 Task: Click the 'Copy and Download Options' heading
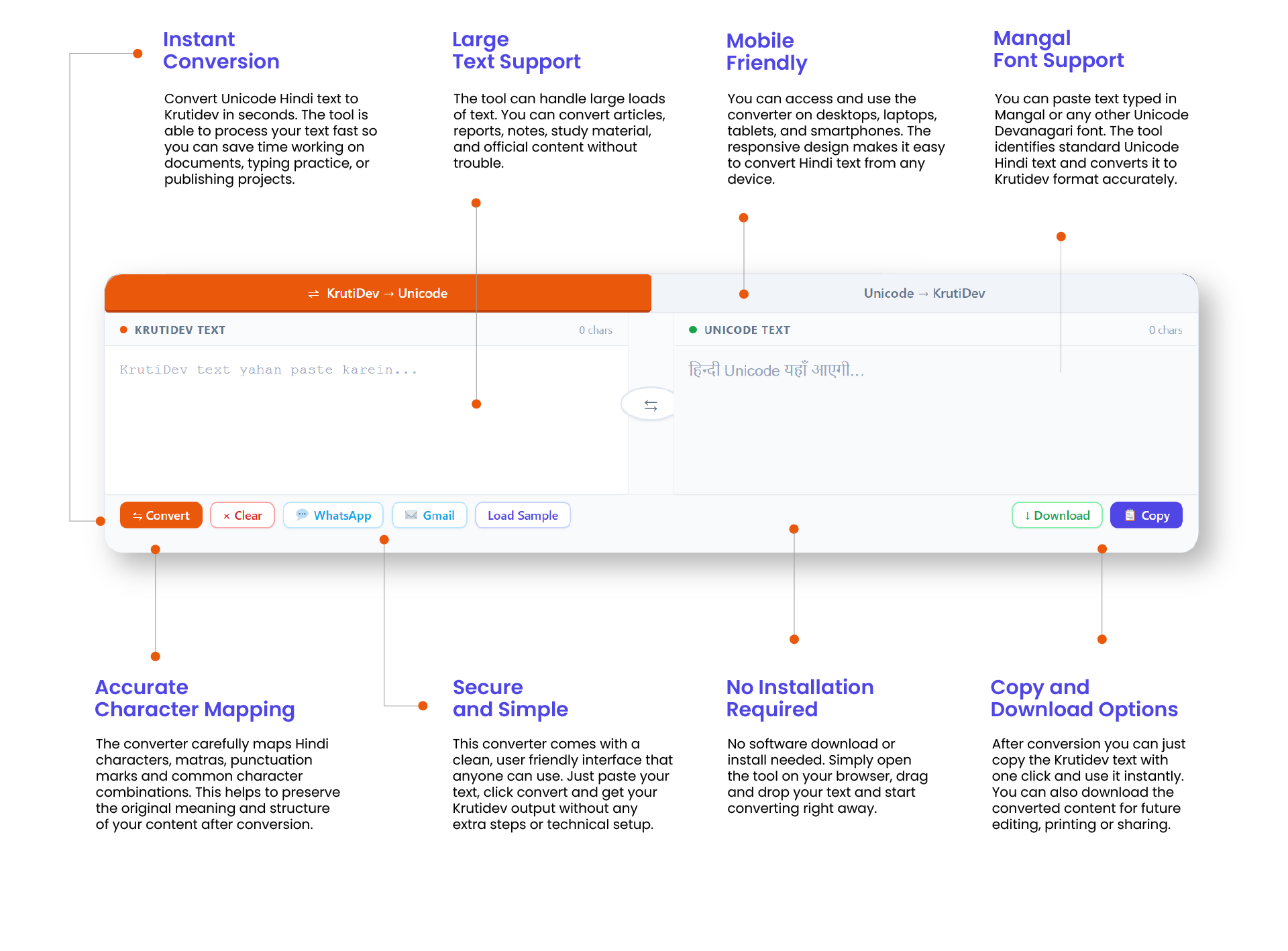(1084, 698)
